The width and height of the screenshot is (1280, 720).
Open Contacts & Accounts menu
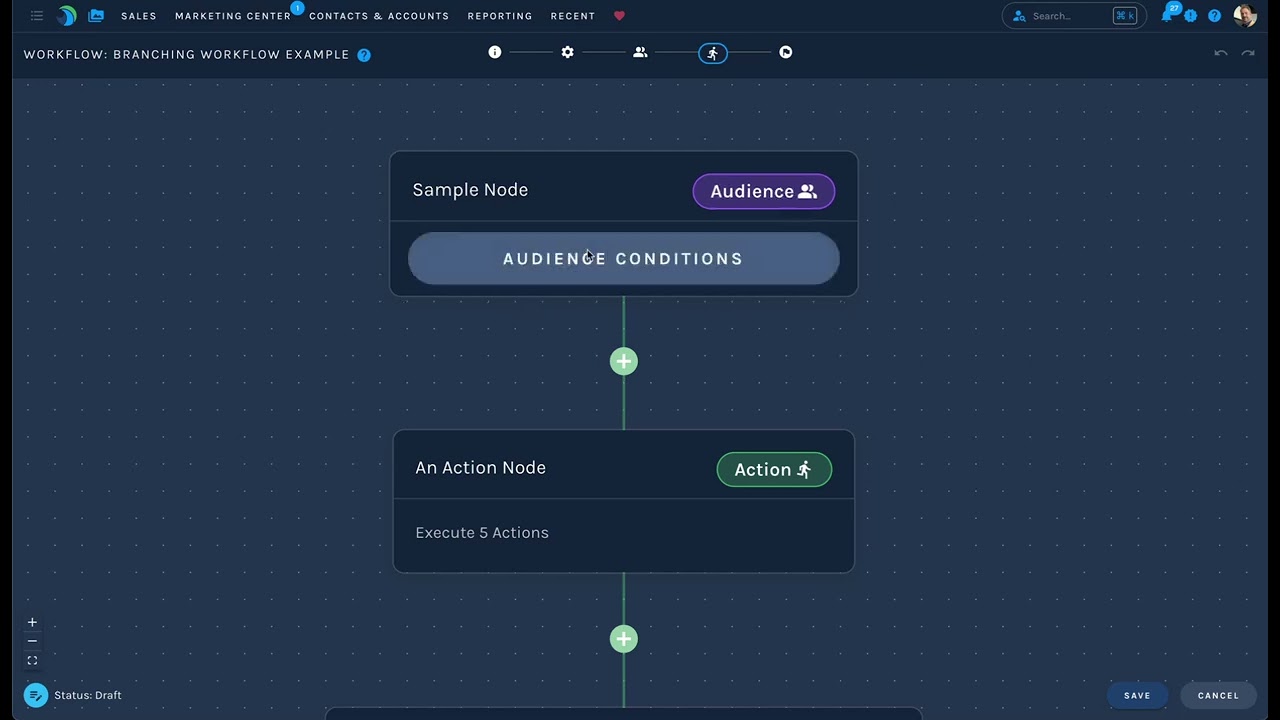point(379,16)
